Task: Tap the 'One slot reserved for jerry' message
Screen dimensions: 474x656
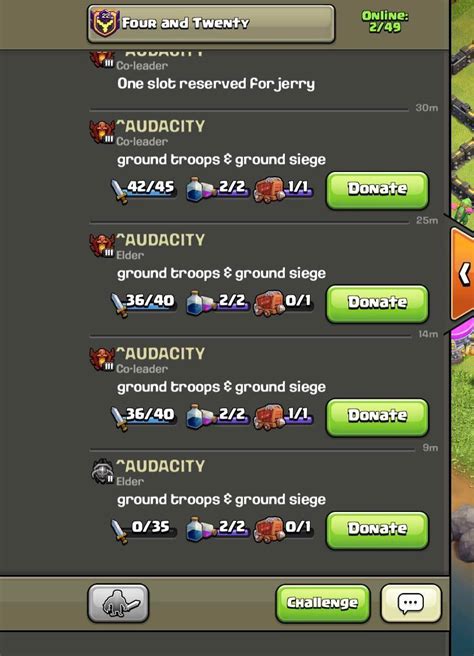Action: [216, 84]
